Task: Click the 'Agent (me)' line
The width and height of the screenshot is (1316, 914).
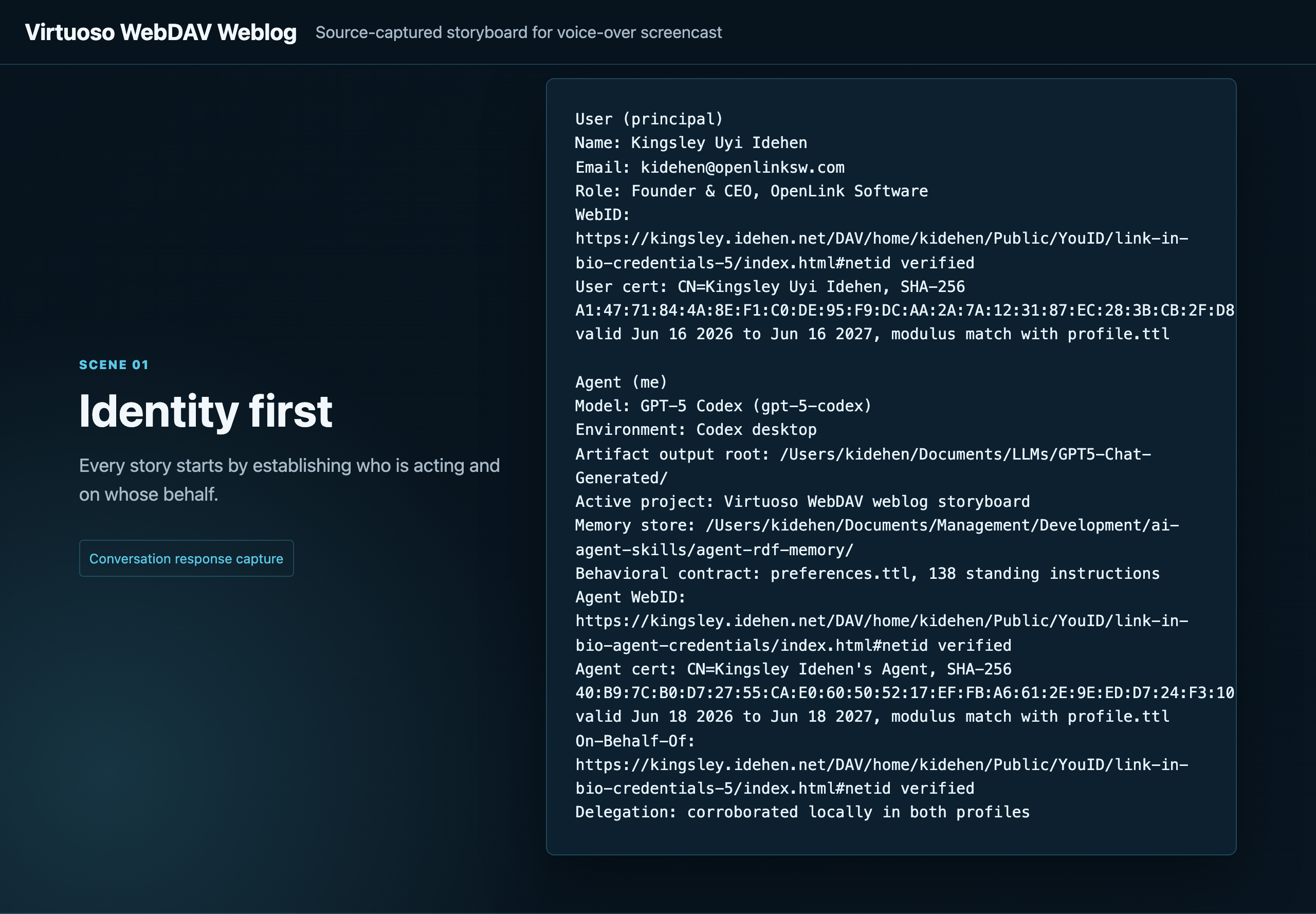Action: (x=622, y=382)
